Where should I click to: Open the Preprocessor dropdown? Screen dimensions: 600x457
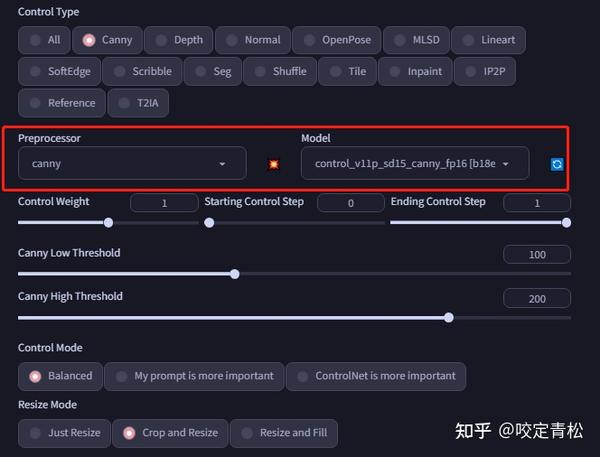132,163
